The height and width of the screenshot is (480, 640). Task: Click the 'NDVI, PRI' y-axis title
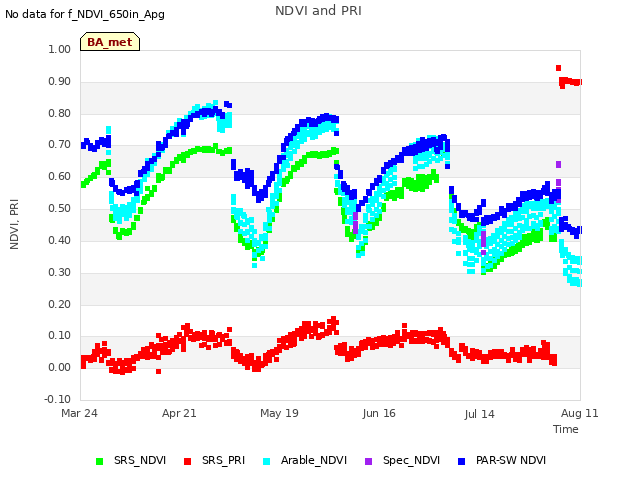(x=14, y=224)
